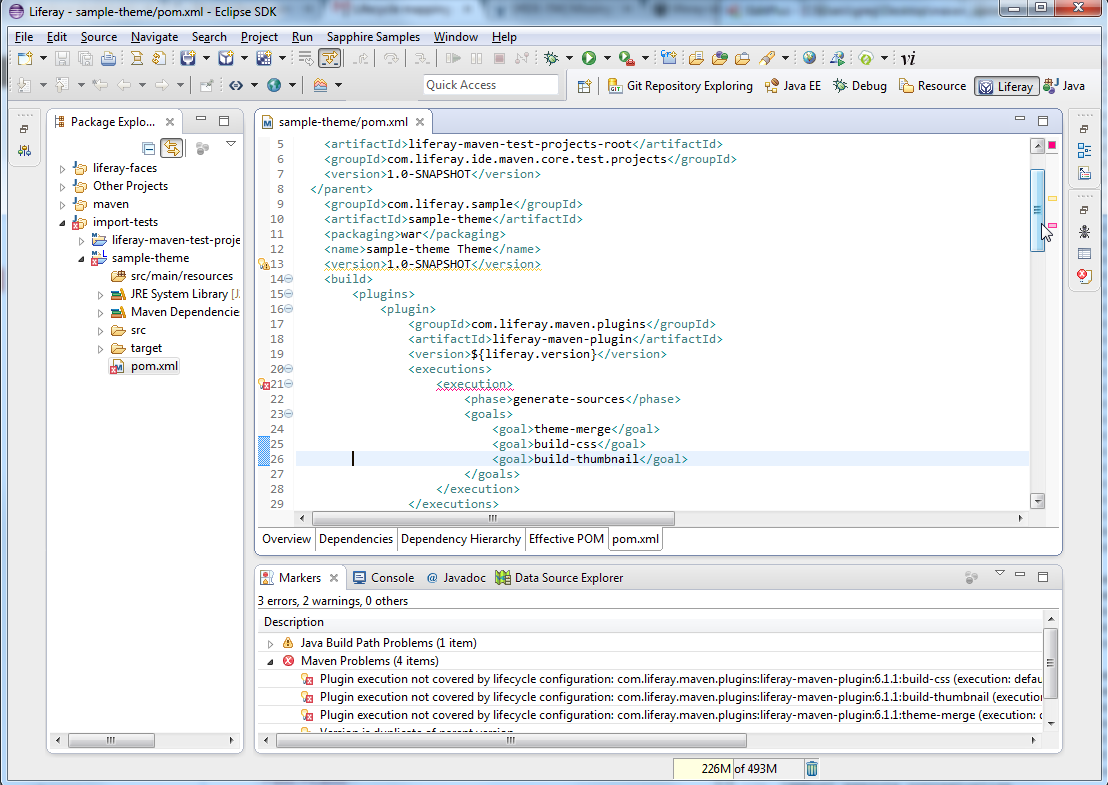Expand Java Build Path Problems group
This screenshot has width=1108, height=785.
click(270, 644)
